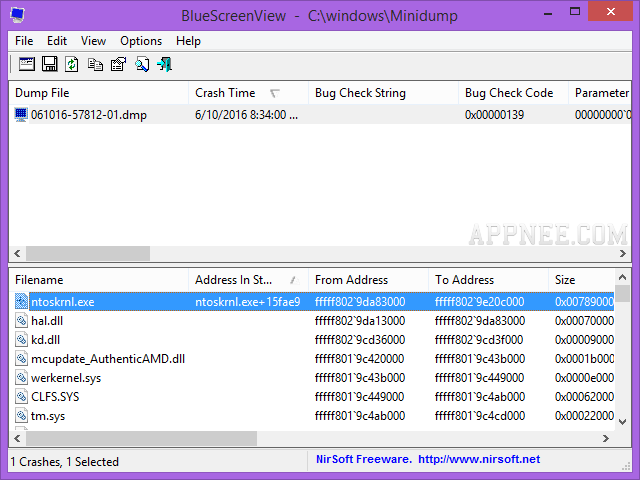Click the Advanced Options toolbar icon
640x480 pixels.
tap(27, 64)
